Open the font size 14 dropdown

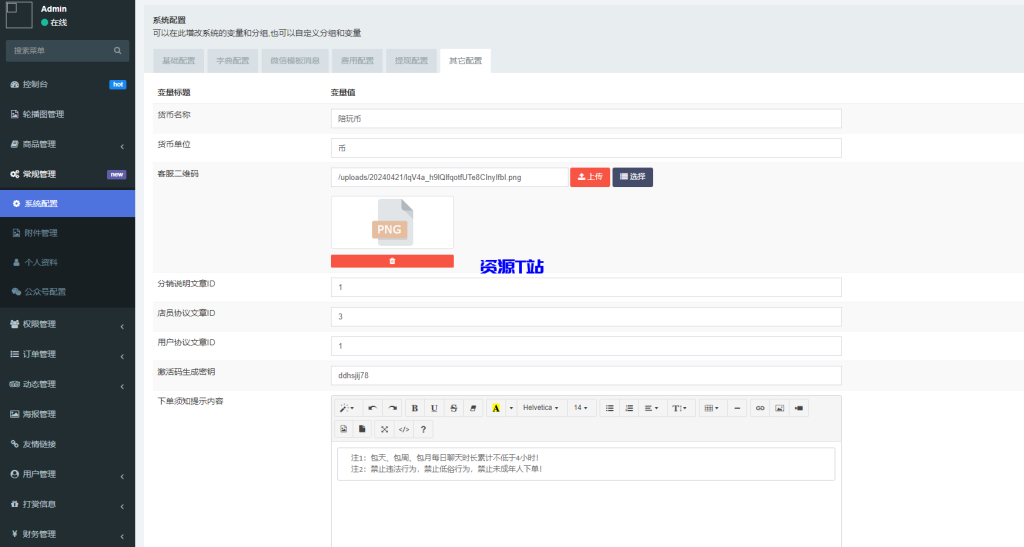[581, 408]
